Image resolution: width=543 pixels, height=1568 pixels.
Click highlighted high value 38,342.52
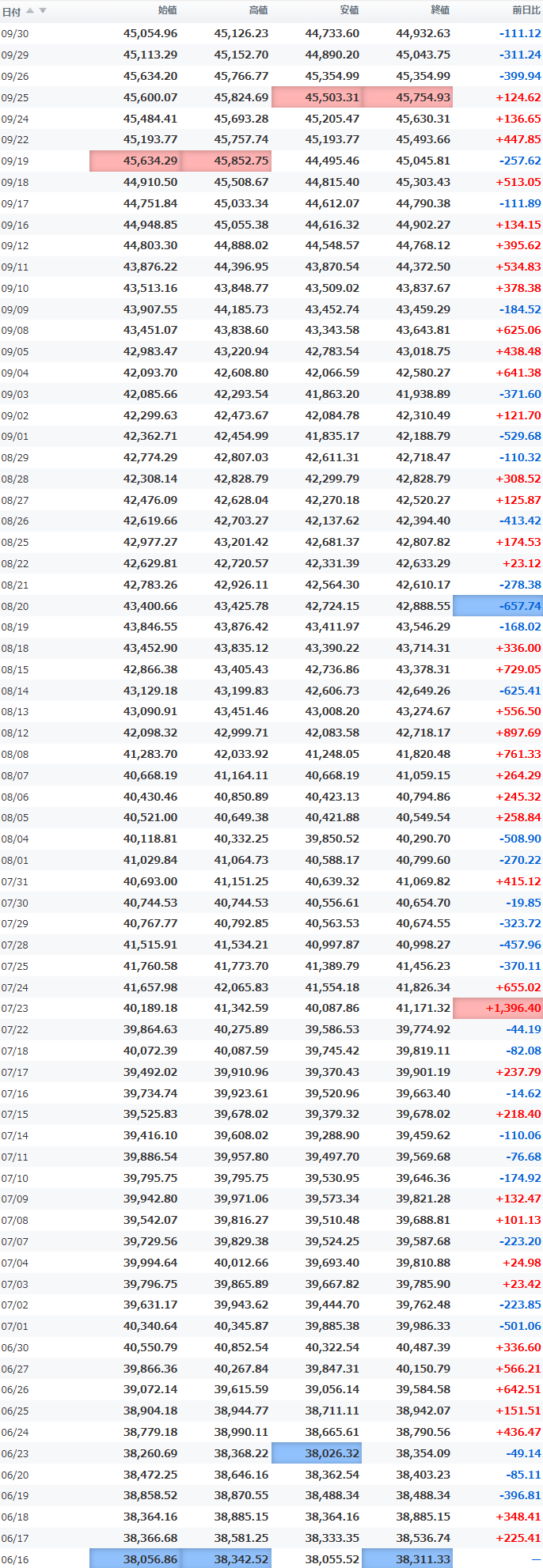click(226, 1559)
